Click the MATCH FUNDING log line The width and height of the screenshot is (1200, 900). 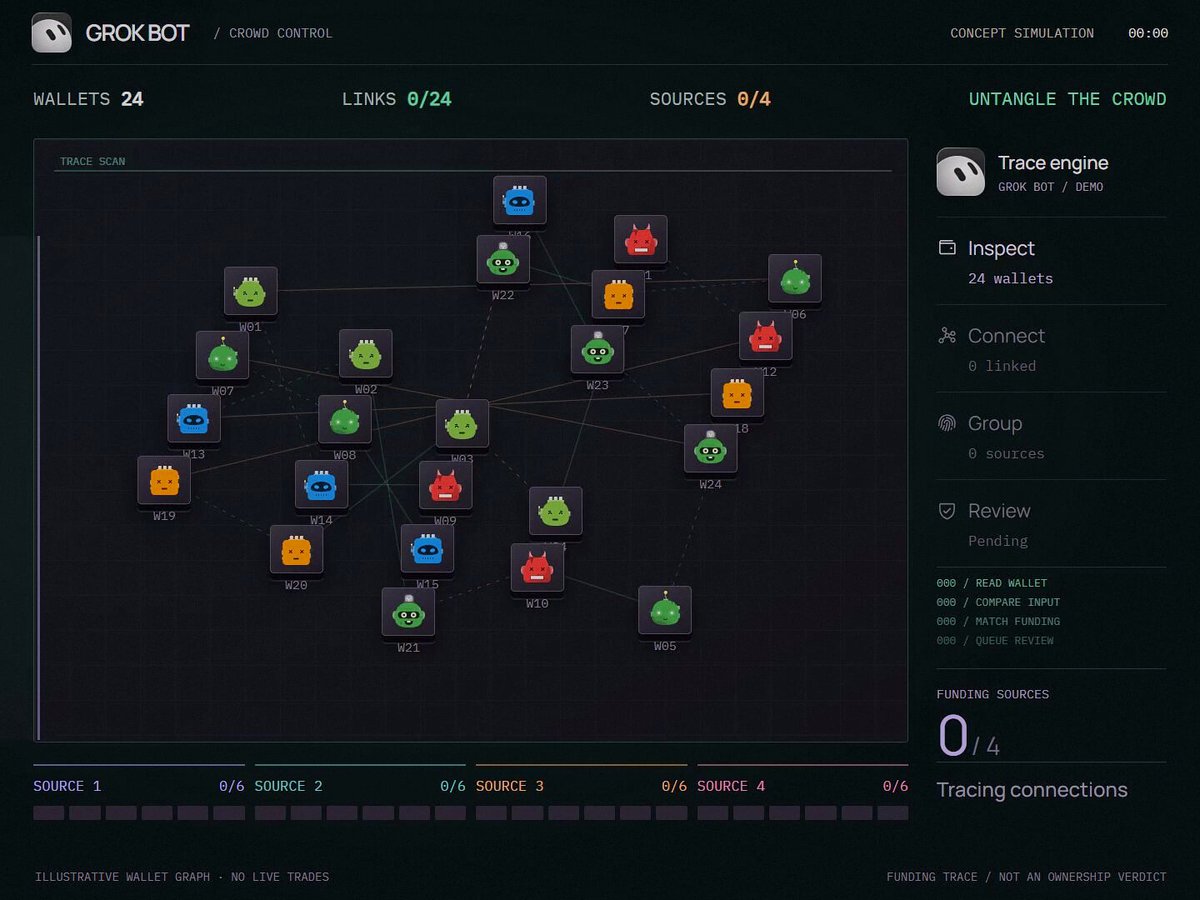click(x=998, y=621)
